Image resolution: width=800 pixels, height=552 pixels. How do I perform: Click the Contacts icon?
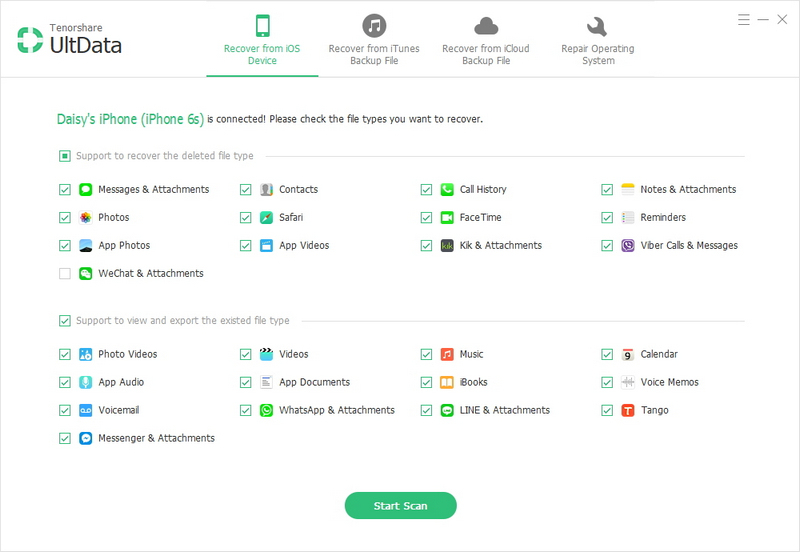266,190
